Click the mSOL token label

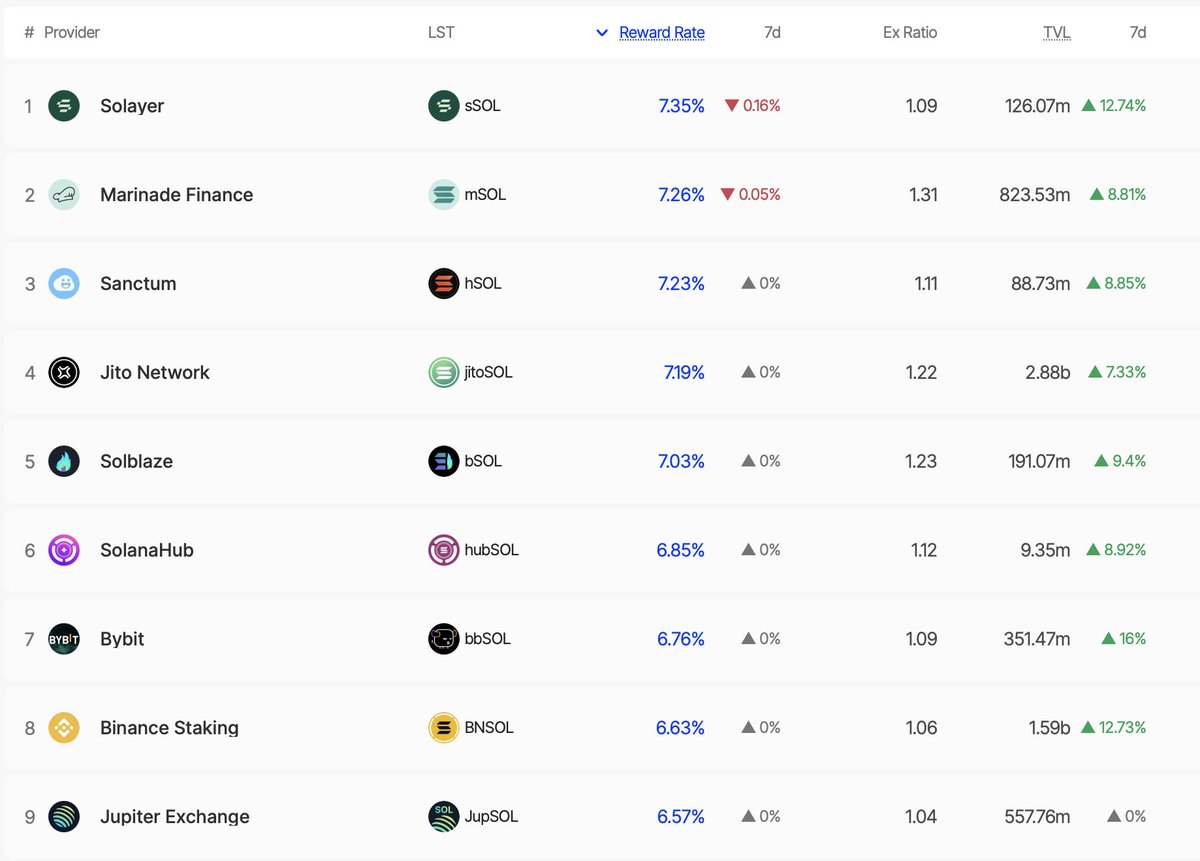coord(485,195)
